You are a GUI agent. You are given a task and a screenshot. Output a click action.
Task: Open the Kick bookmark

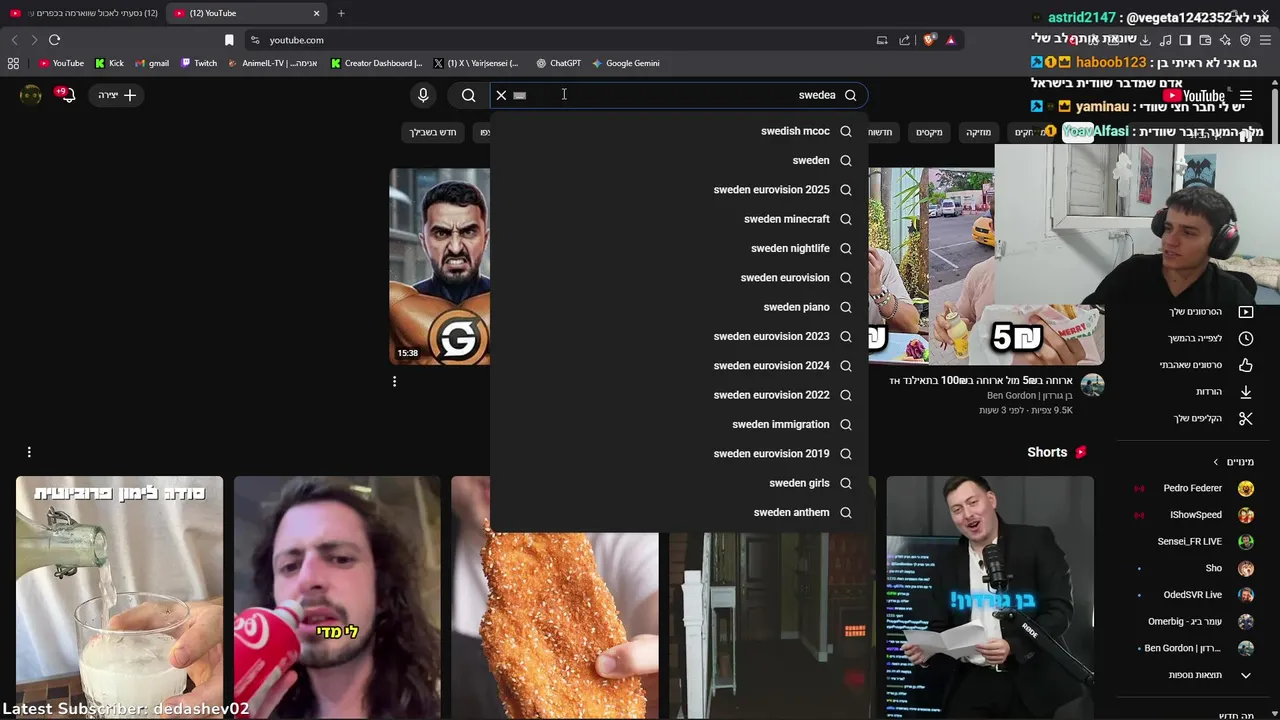tap(109, 63)
